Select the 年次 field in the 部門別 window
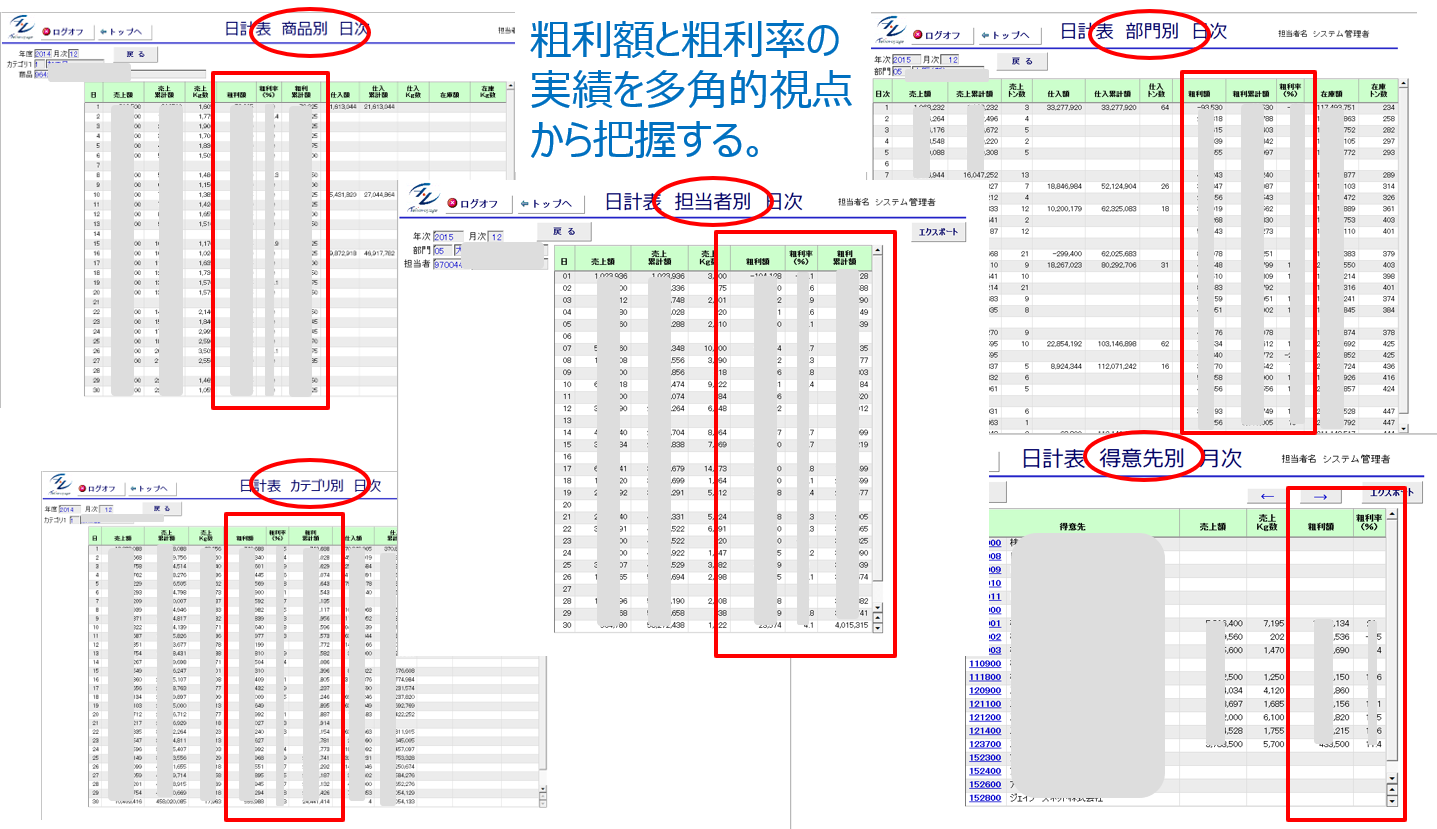 pos(907,60)
